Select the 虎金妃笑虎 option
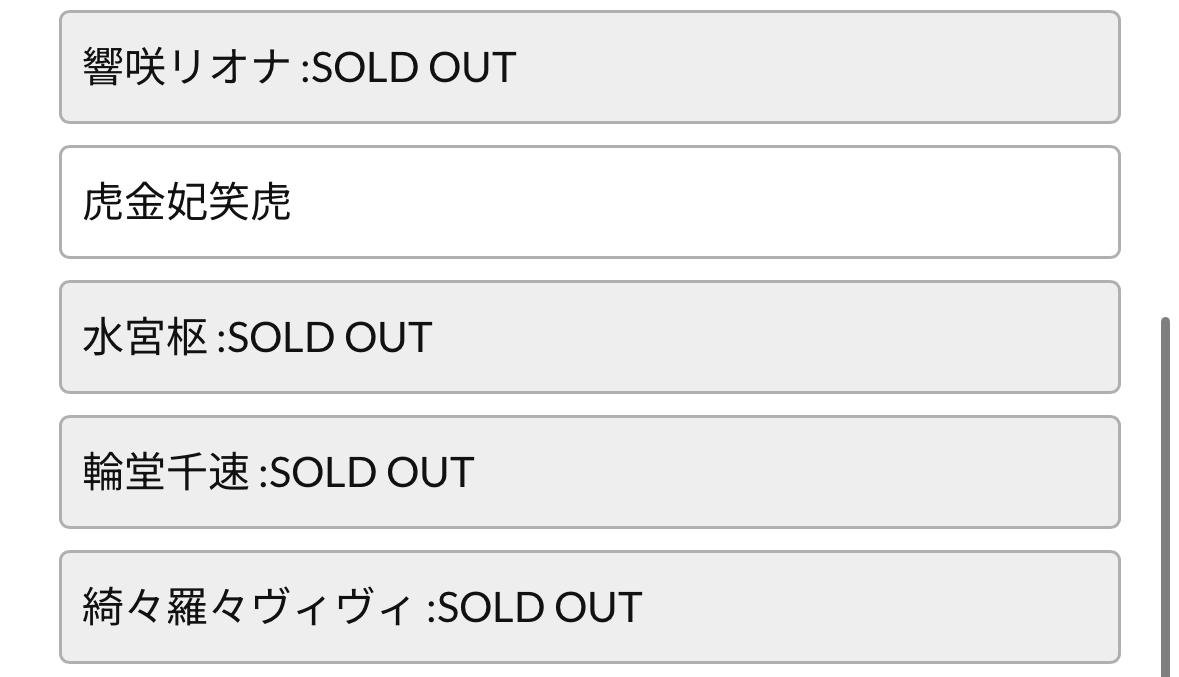Viewport: 1179px width, 677px height. click(589, 202)
